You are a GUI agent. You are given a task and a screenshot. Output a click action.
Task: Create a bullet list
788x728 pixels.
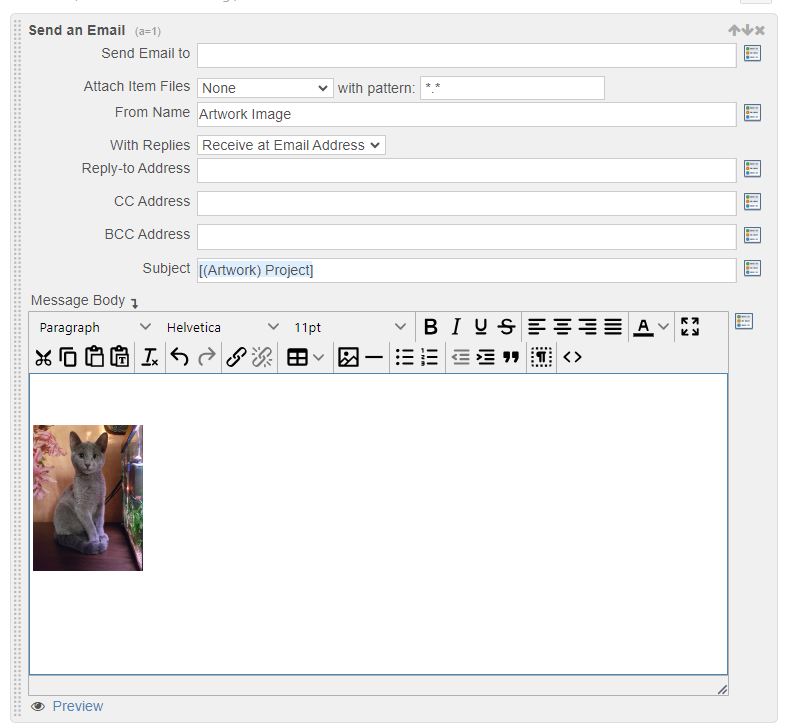coord(405,358)
